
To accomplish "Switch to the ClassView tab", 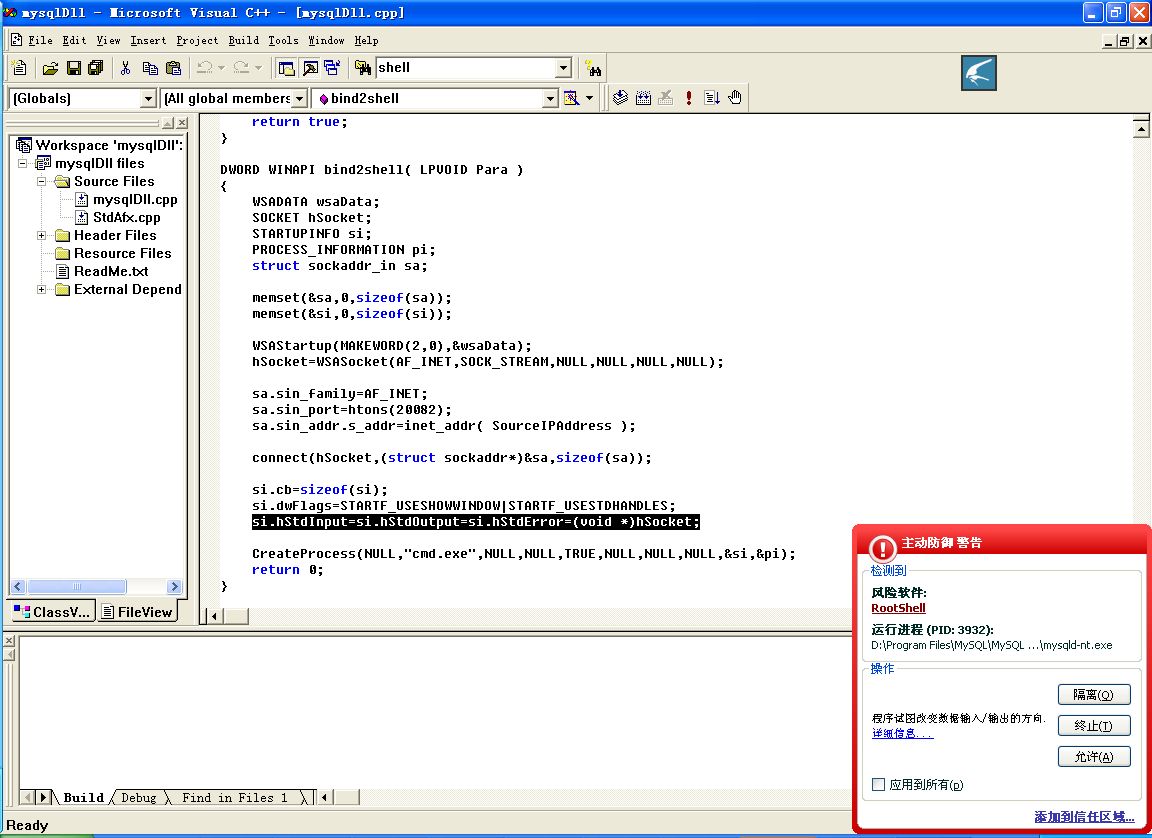I will point(52,612).
